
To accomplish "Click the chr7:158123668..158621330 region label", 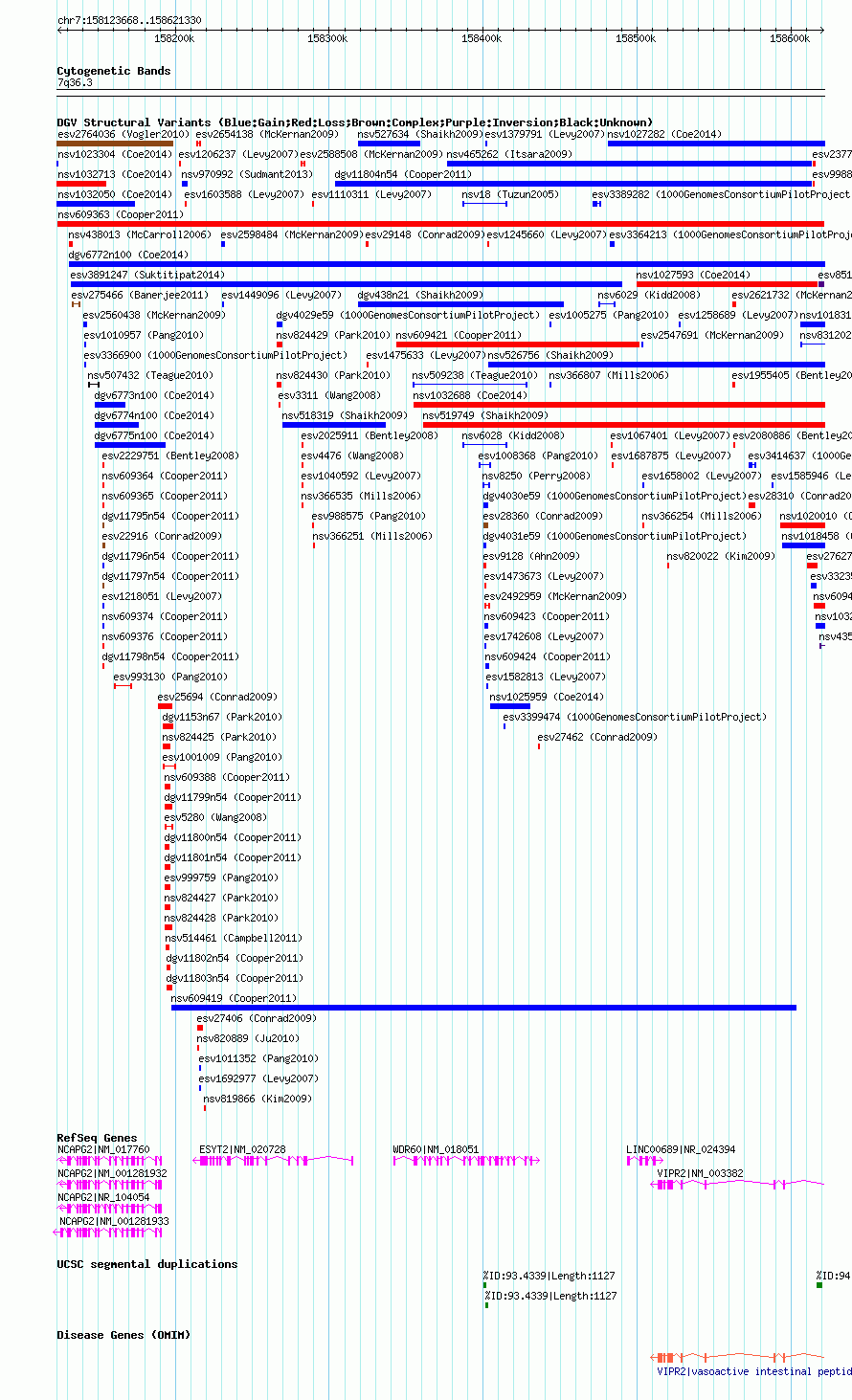I will (129, 20).
